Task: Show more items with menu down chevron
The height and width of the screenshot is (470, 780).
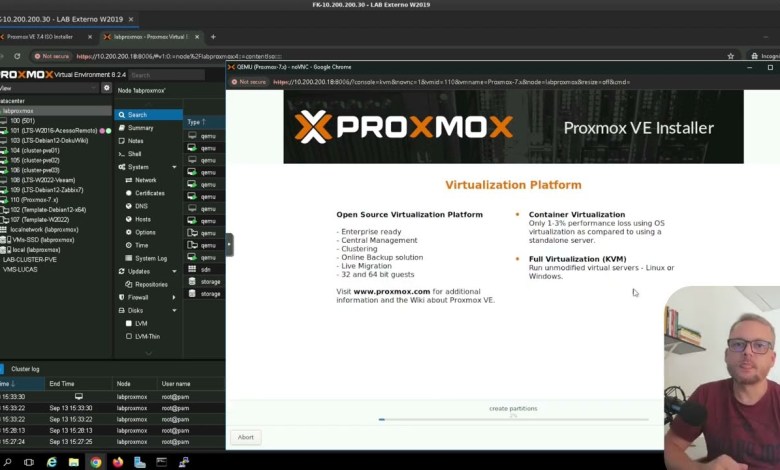Action: (148, 353)
